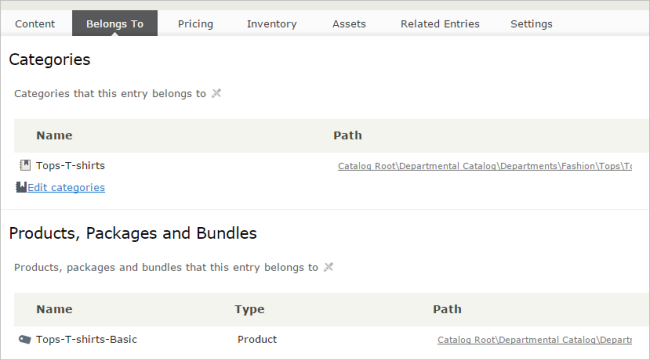
Task: Open the Inventory tab
Action: click(x=272, y=24)
